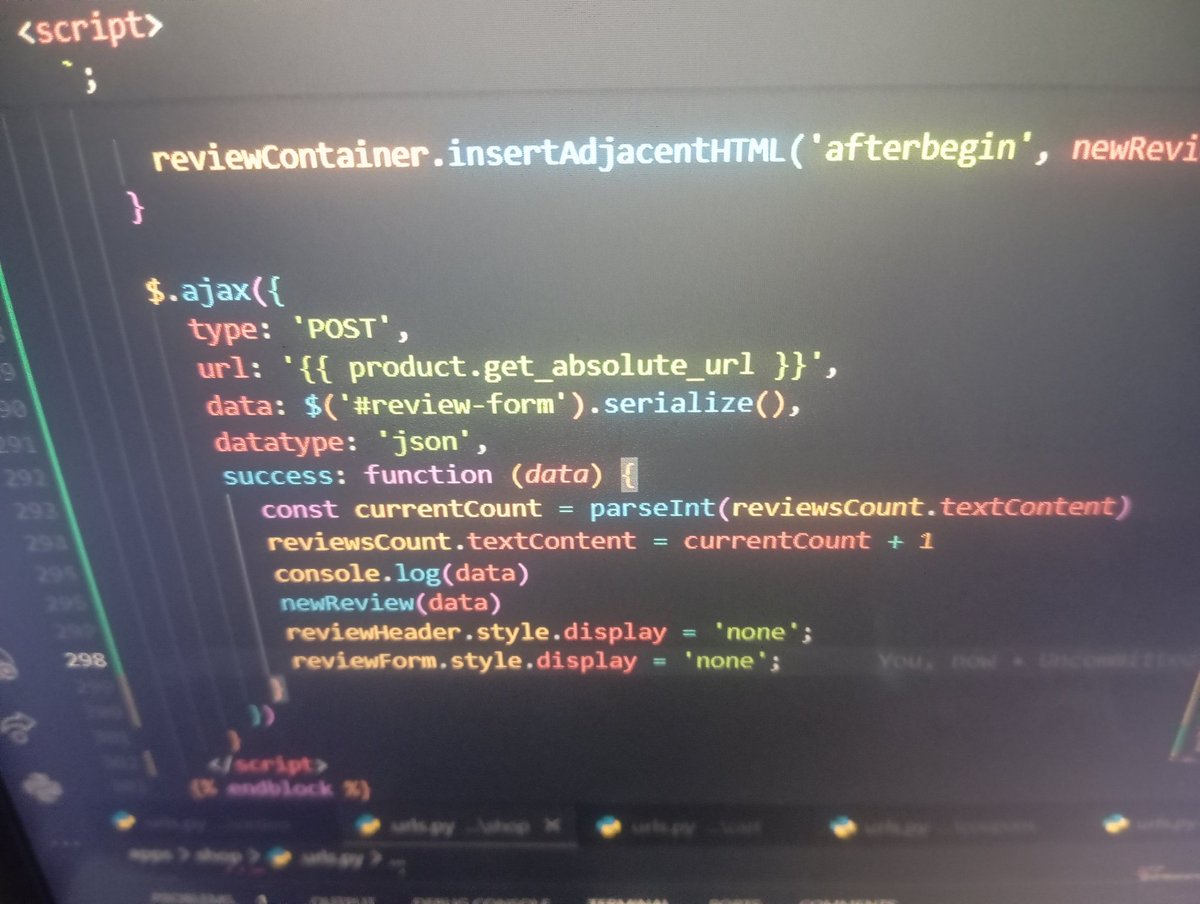Click the 'console.log(data)' line
This screenshot has width=1200, height=904.
tap(401, 573)
